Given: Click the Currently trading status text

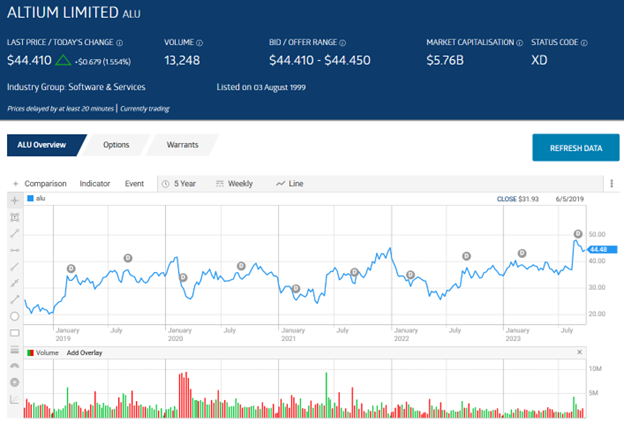Looking at the screenshot, I should pos(145,108).
